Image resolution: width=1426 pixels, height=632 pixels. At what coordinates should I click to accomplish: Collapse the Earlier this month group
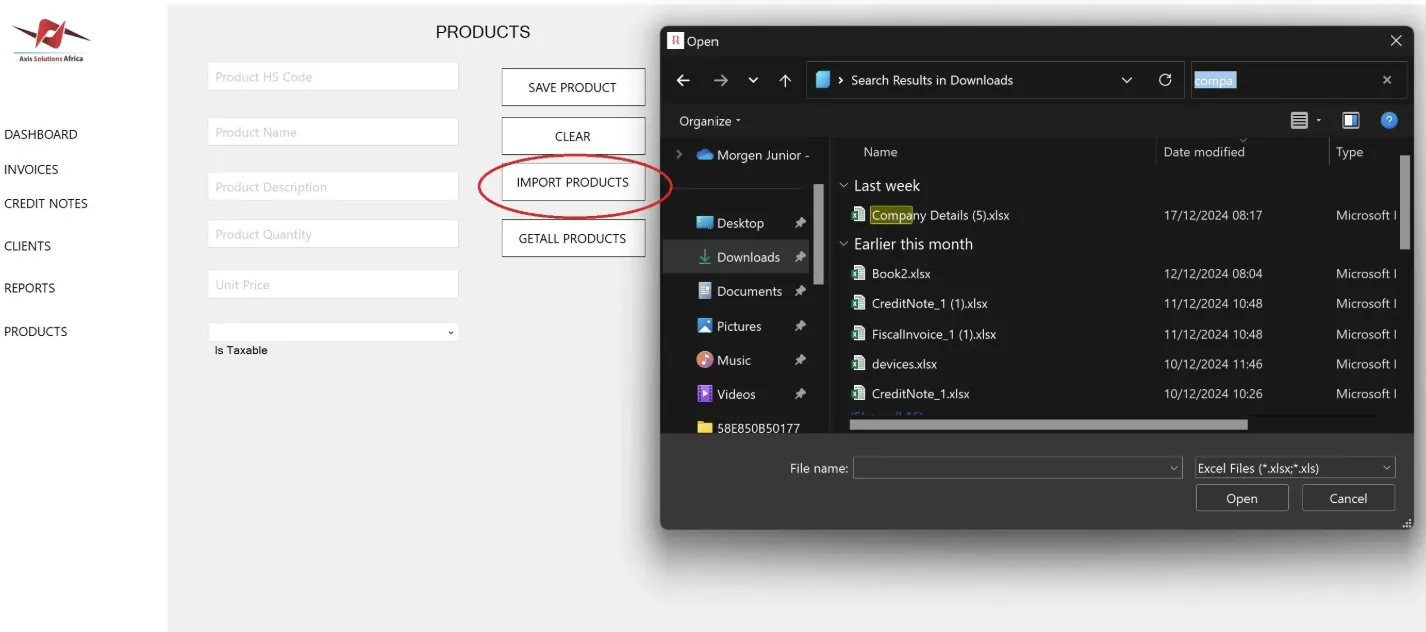tap(844, 244)
